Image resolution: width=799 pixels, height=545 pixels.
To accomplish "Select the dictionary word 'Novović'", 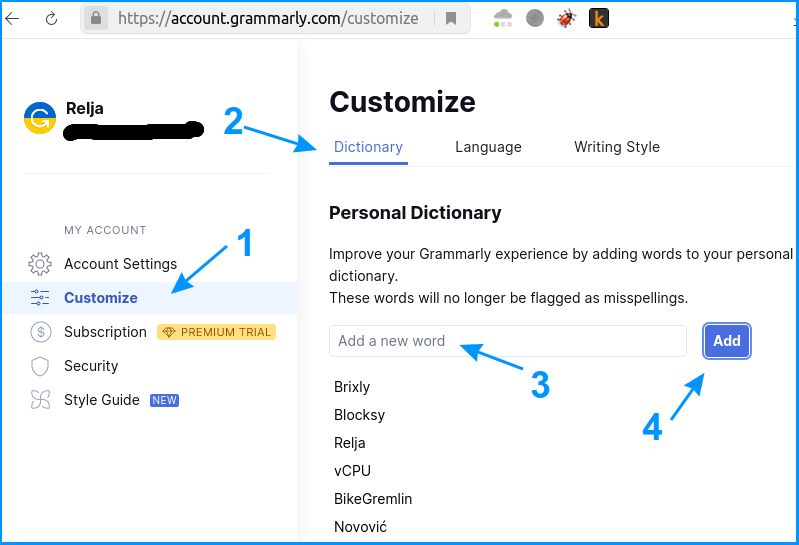I will click(360, 527).
